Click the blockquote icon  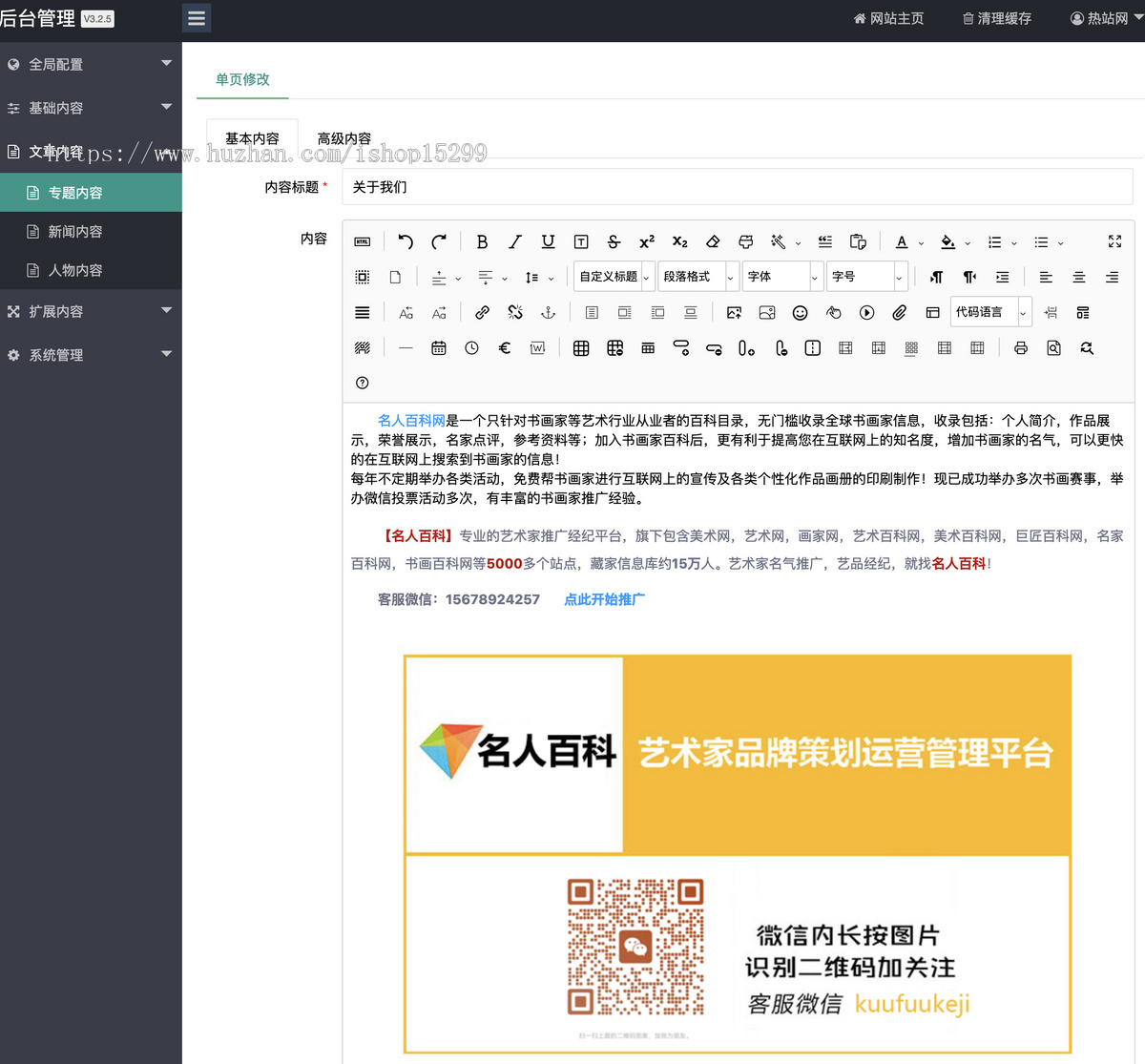825,242
